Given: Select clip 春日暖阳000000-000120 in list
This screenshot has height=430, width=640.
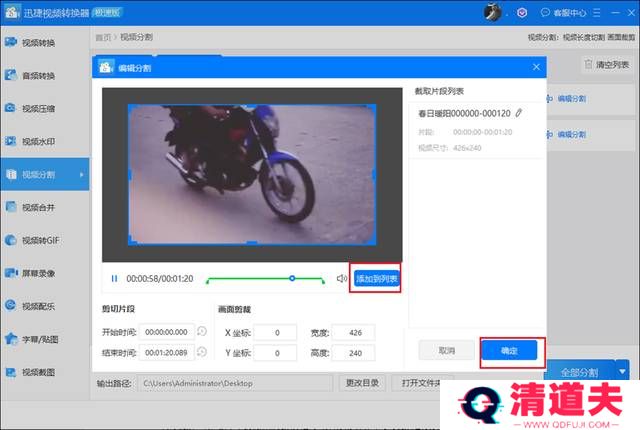Looking at the screenshot, I should coord(477,130).
